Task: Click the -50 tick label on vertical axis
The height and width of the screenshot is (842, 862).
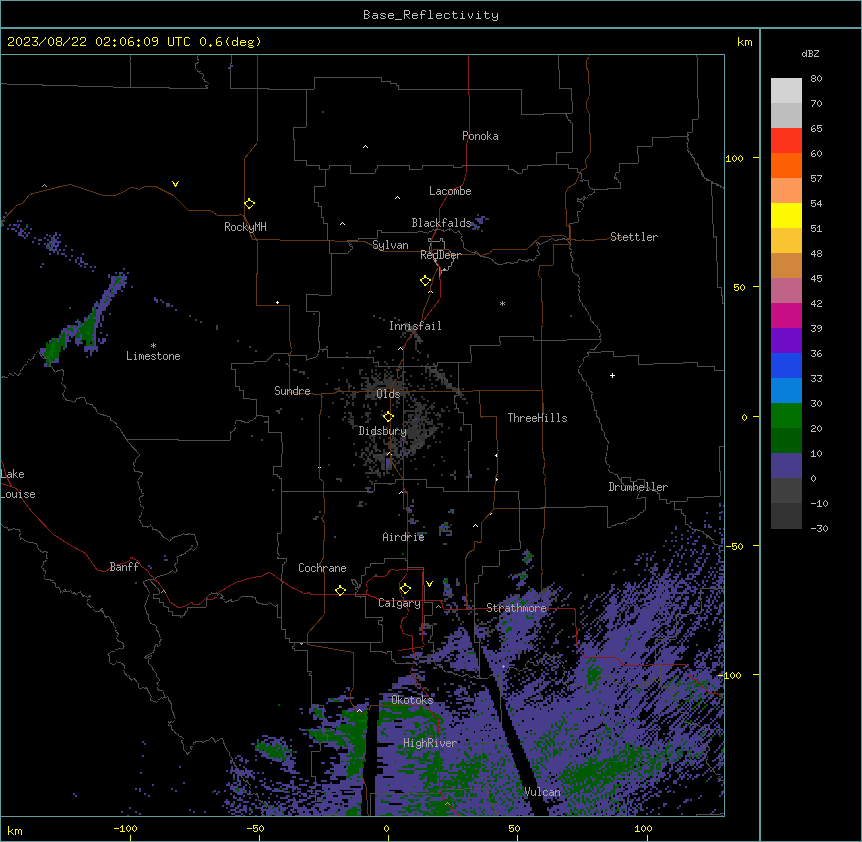Action: click(734, 546)
